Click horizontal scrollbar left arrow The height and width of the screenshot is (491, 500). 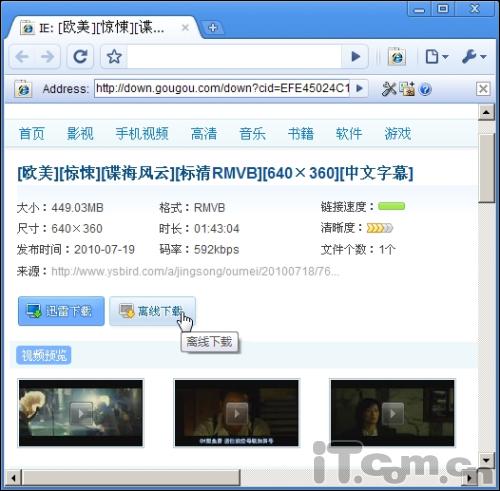click(13, 478)
